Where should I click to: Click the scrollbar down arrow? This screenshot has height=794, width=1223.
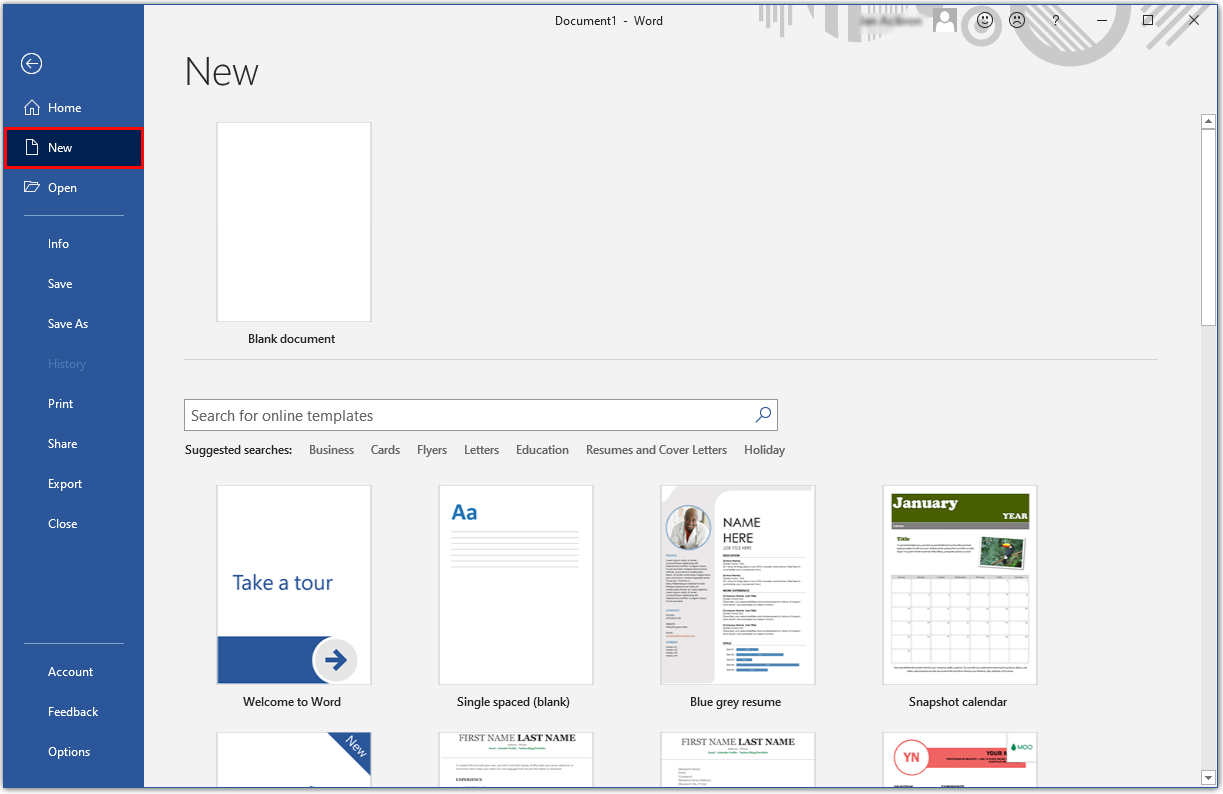[x=1208, y=777]
